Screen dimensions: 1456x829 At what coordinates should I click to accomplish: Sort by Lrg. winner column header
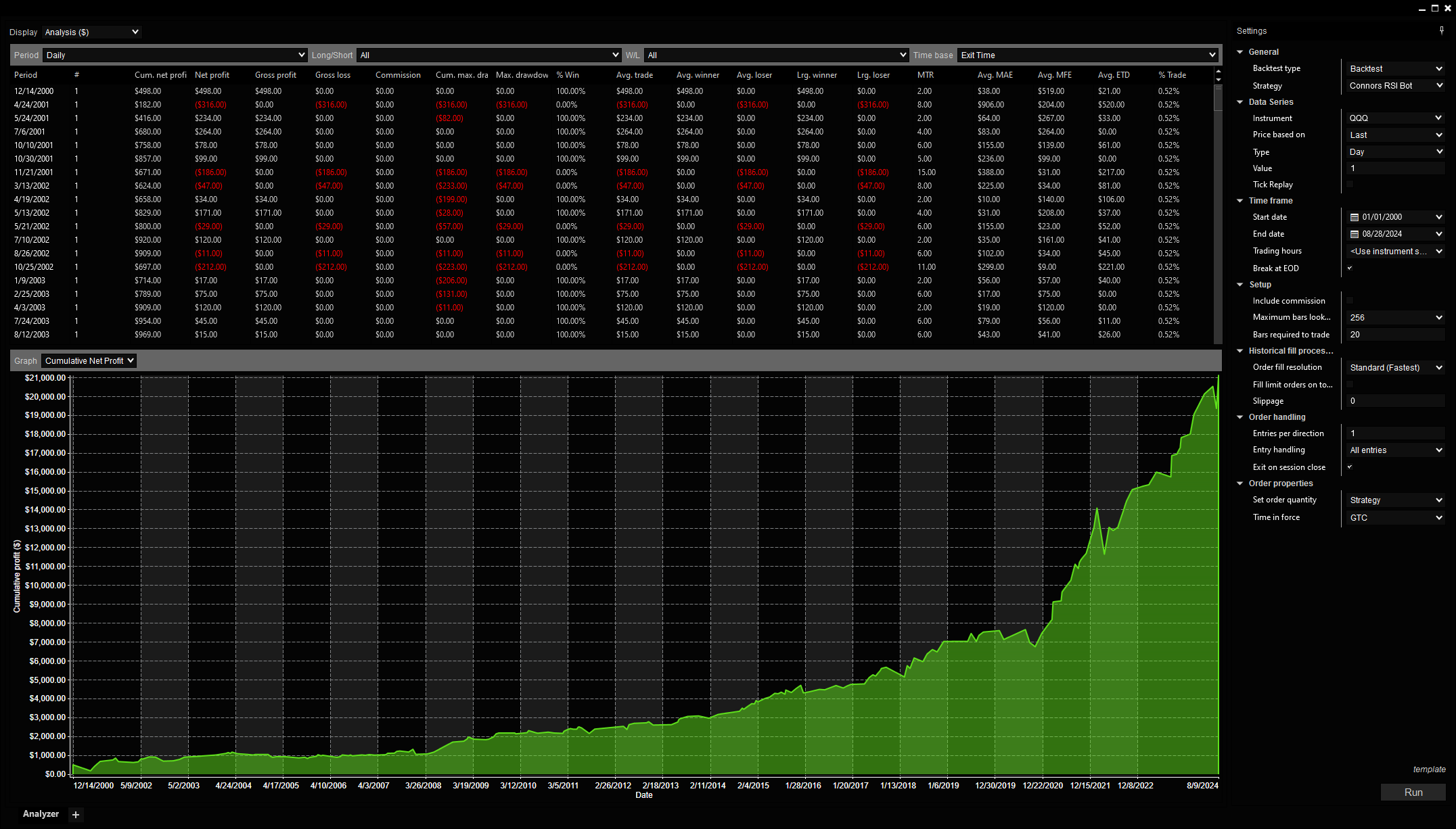[x=817, y=75]
